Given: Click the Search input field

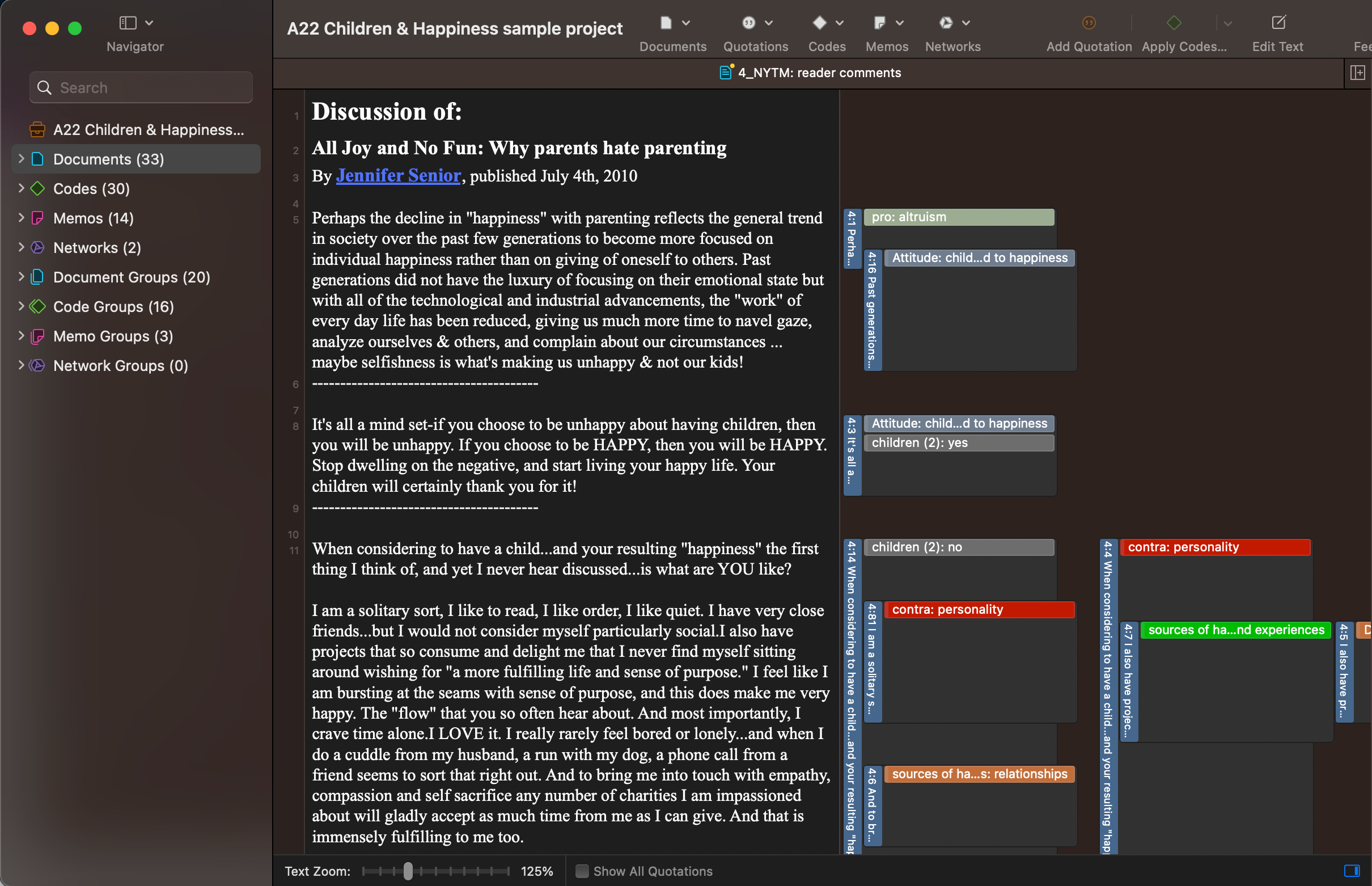Looking at the screenshot, I should [140, 87].
